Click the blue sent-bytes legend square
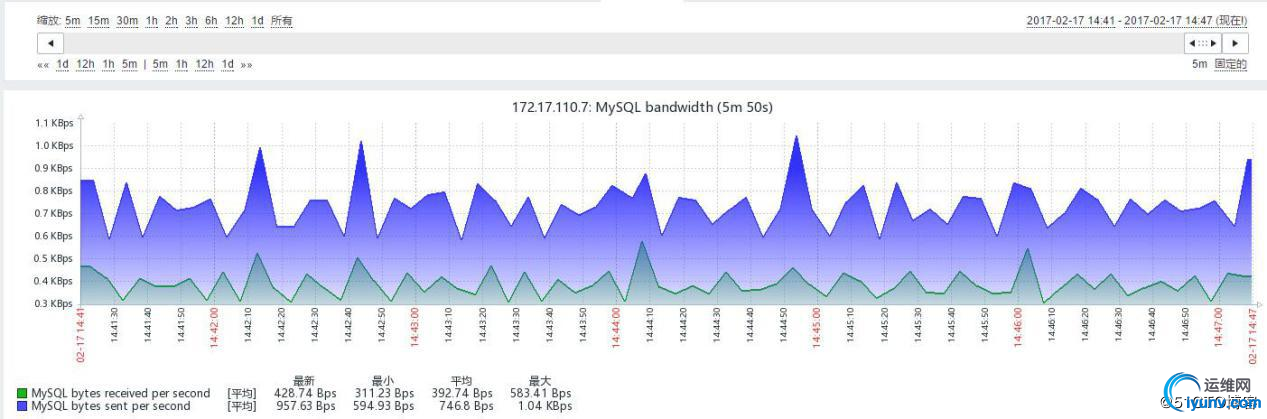The image size is (1267, 419). pyautogui.click(x=23, y=407)
